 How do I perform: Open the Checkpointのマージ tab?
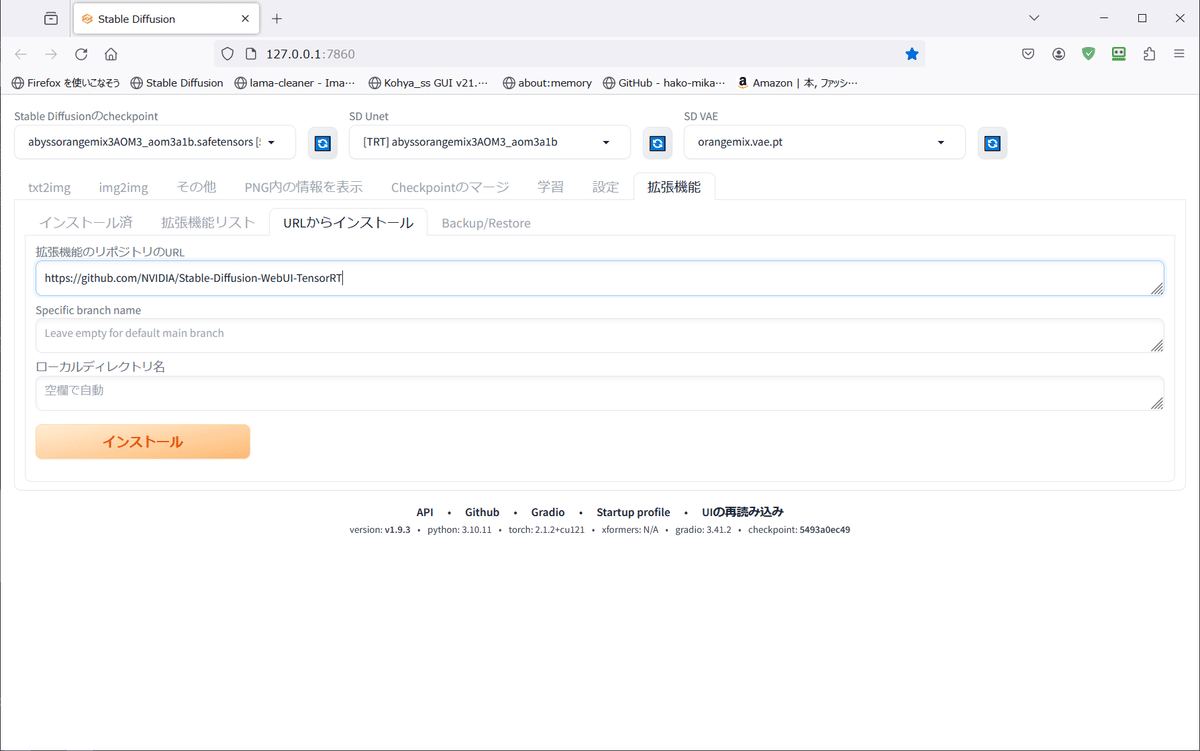click(450, 187)
